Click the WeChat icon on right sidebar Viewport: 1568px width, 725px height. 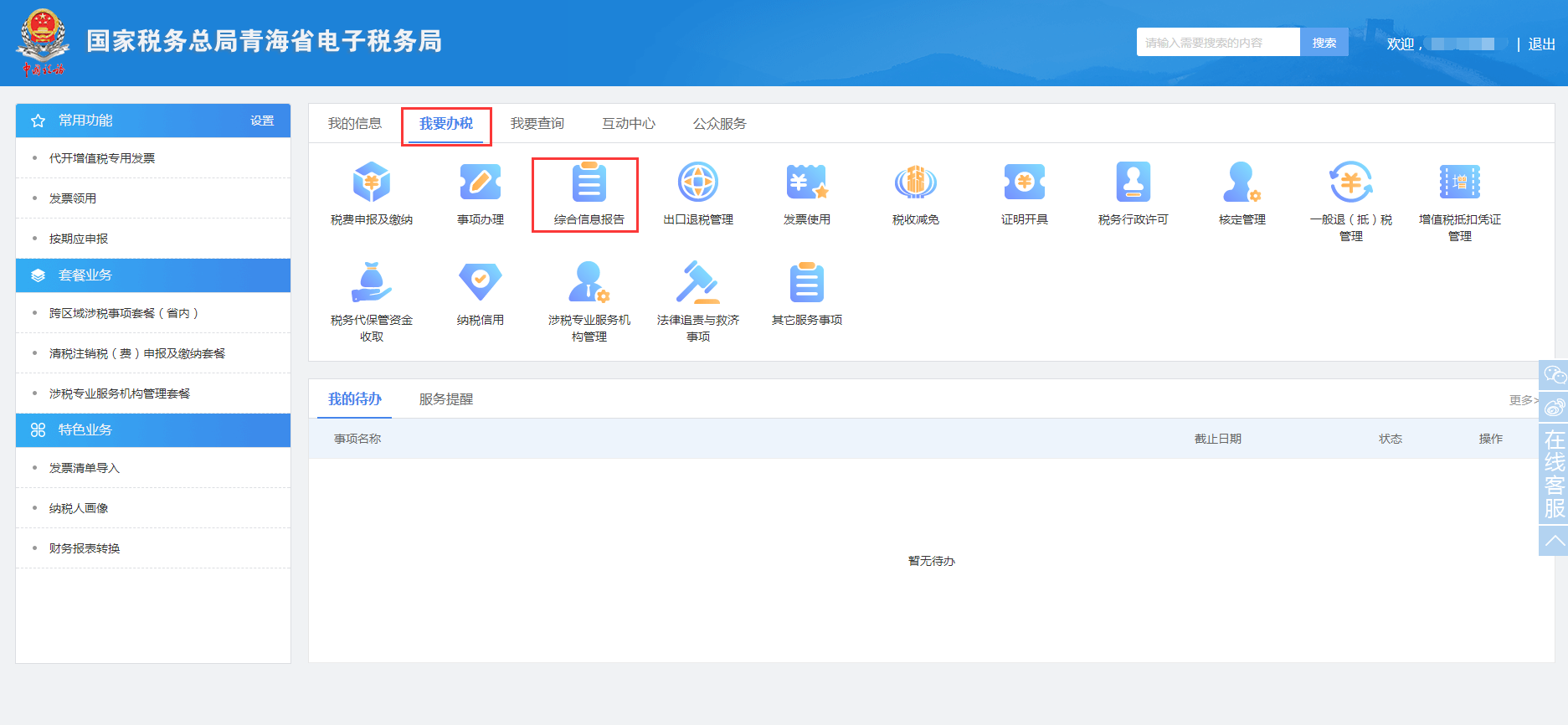(1555, 375)
